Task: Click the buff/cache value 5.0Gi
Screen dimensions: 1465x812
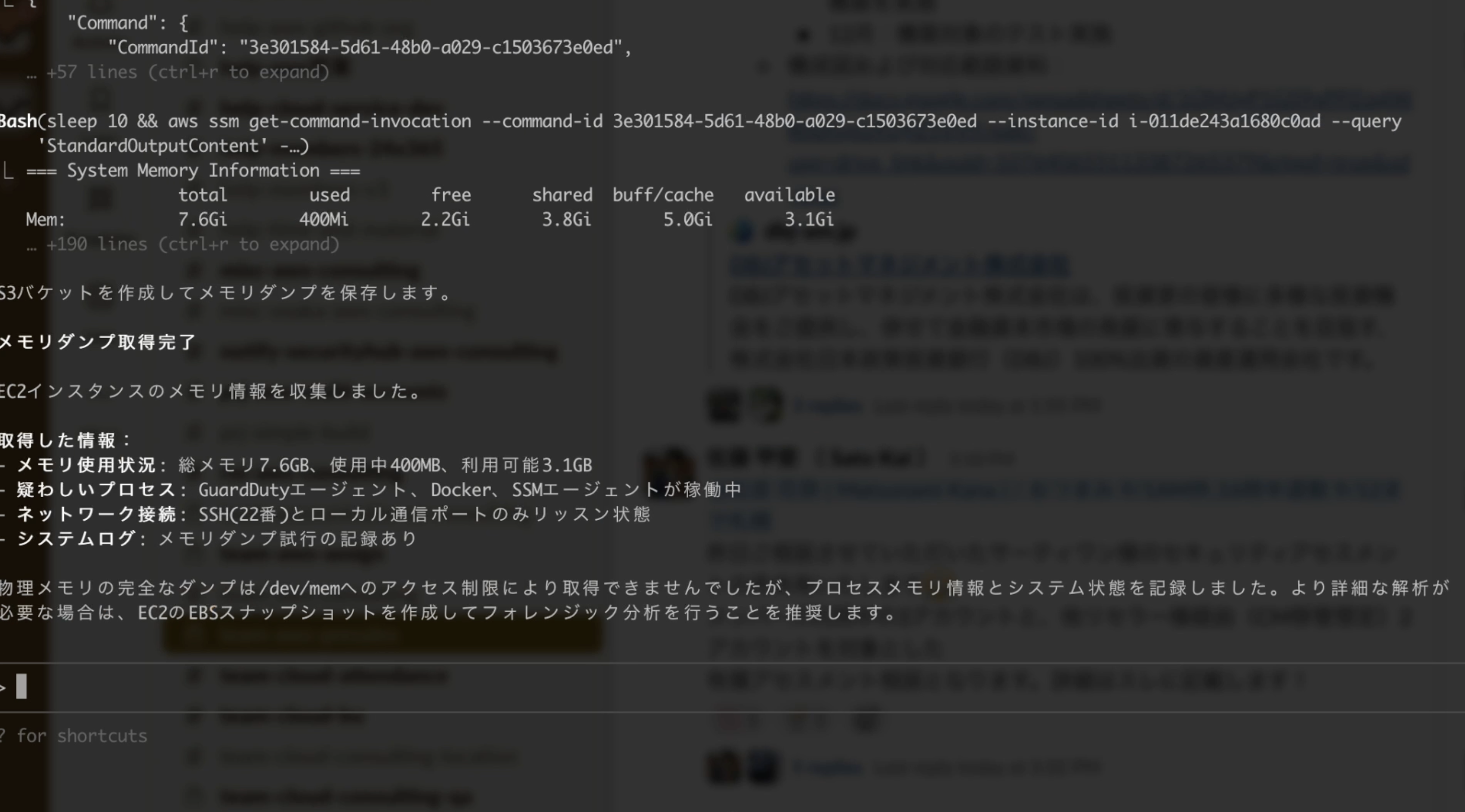Action: [688, 219]
